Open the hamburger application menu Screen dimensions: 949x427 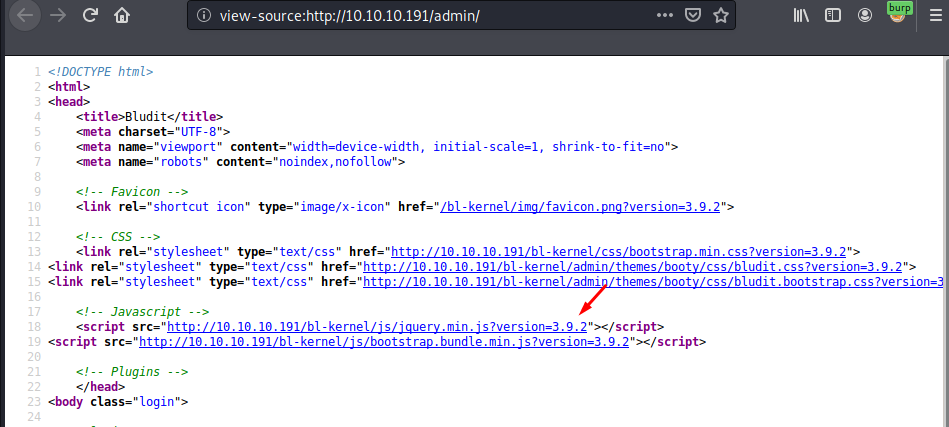click(936, 16)
